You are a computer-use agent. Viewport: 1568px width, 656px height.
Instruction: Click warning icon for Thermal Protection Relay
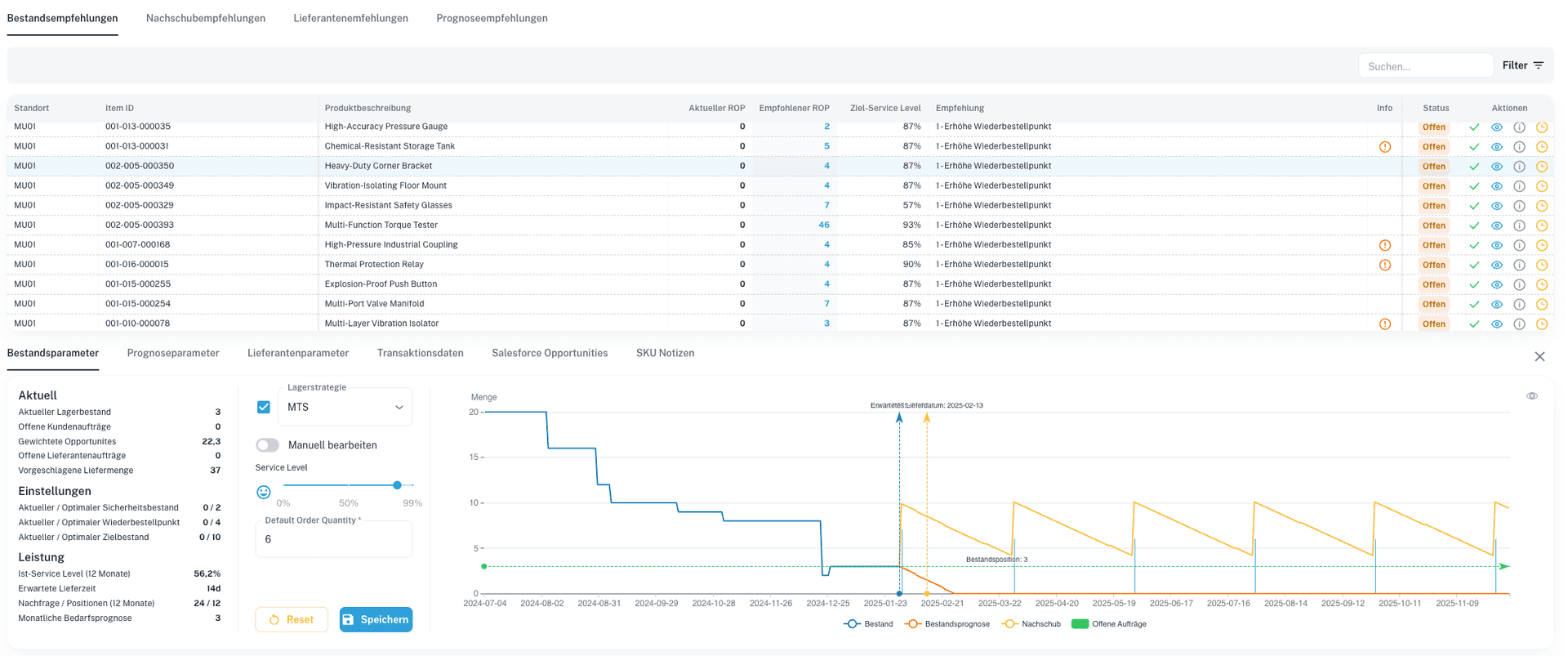1384,265
